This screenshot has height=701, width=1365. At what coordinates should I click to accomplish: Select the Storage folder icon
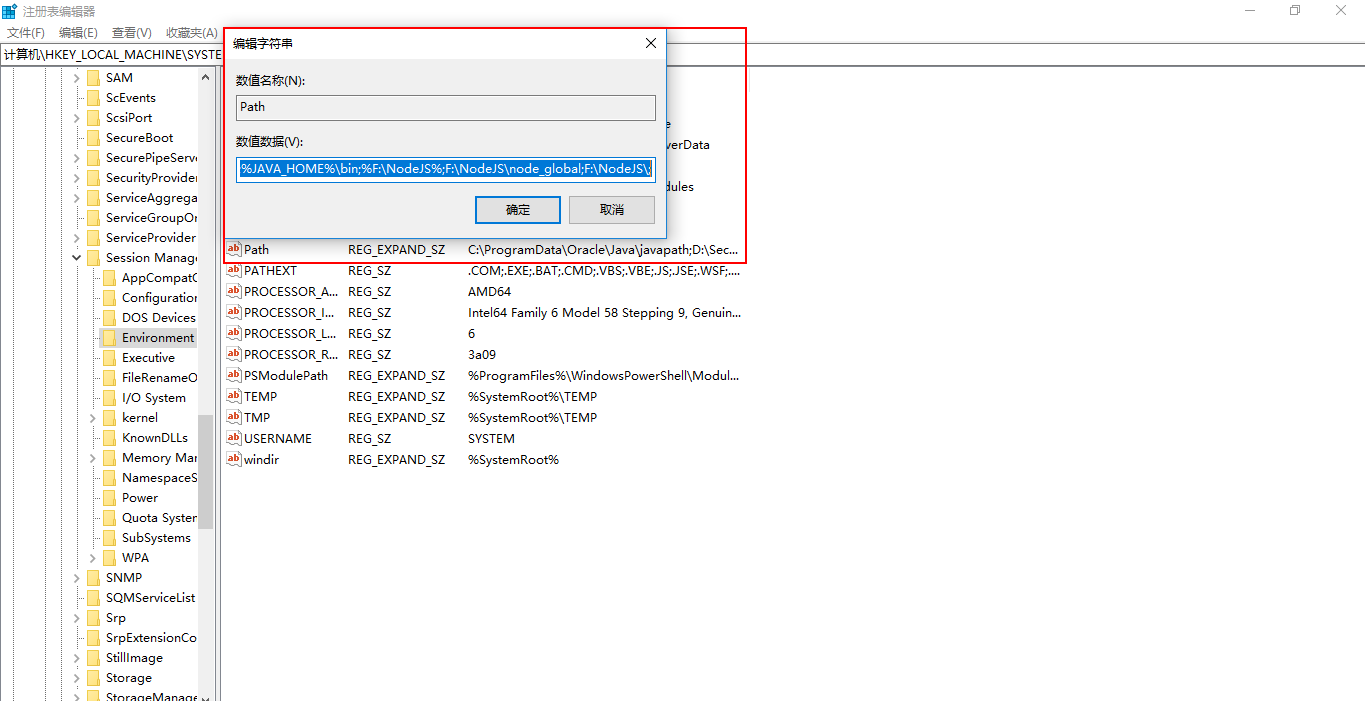94,678
